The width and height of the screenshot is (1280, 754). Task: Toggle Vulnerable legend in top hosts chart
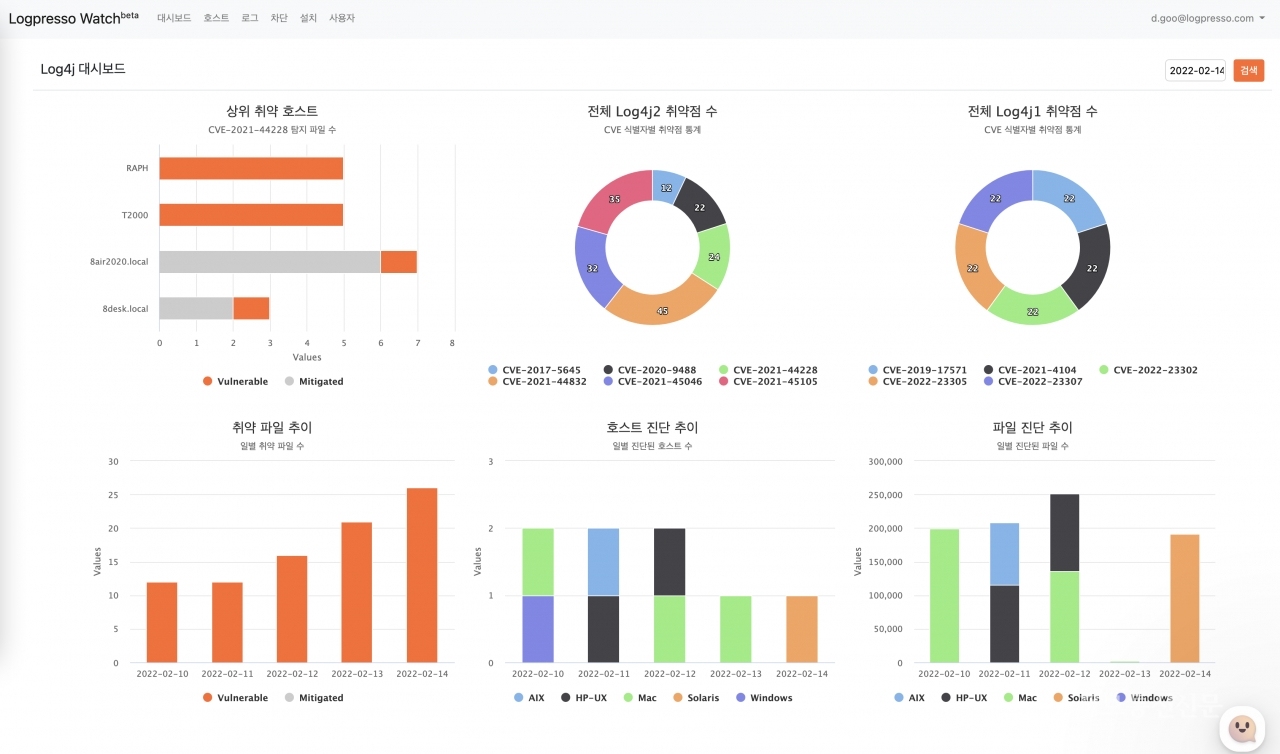point(236,381)
